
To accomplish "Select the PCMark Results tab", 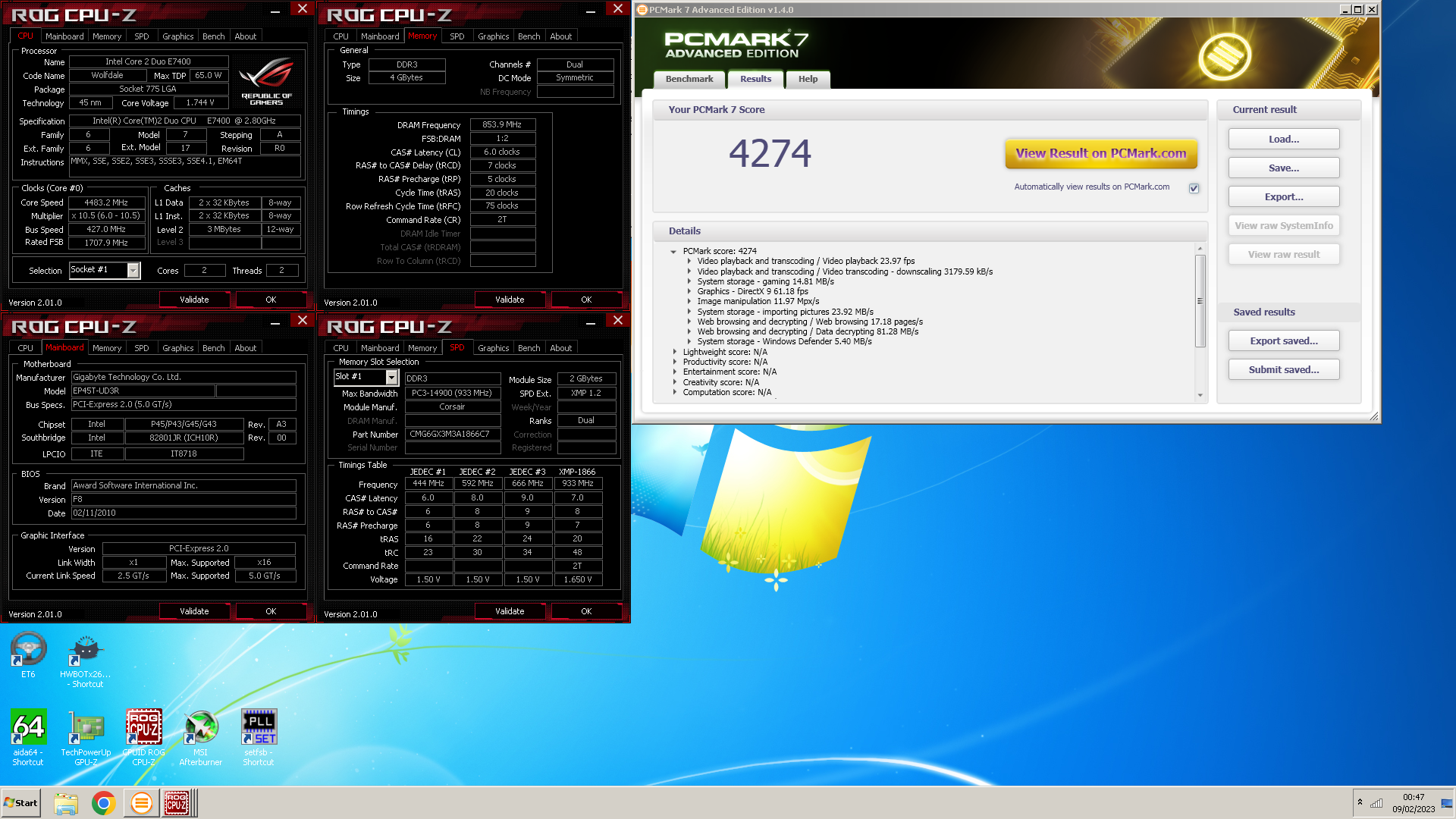I will point(755,79).
